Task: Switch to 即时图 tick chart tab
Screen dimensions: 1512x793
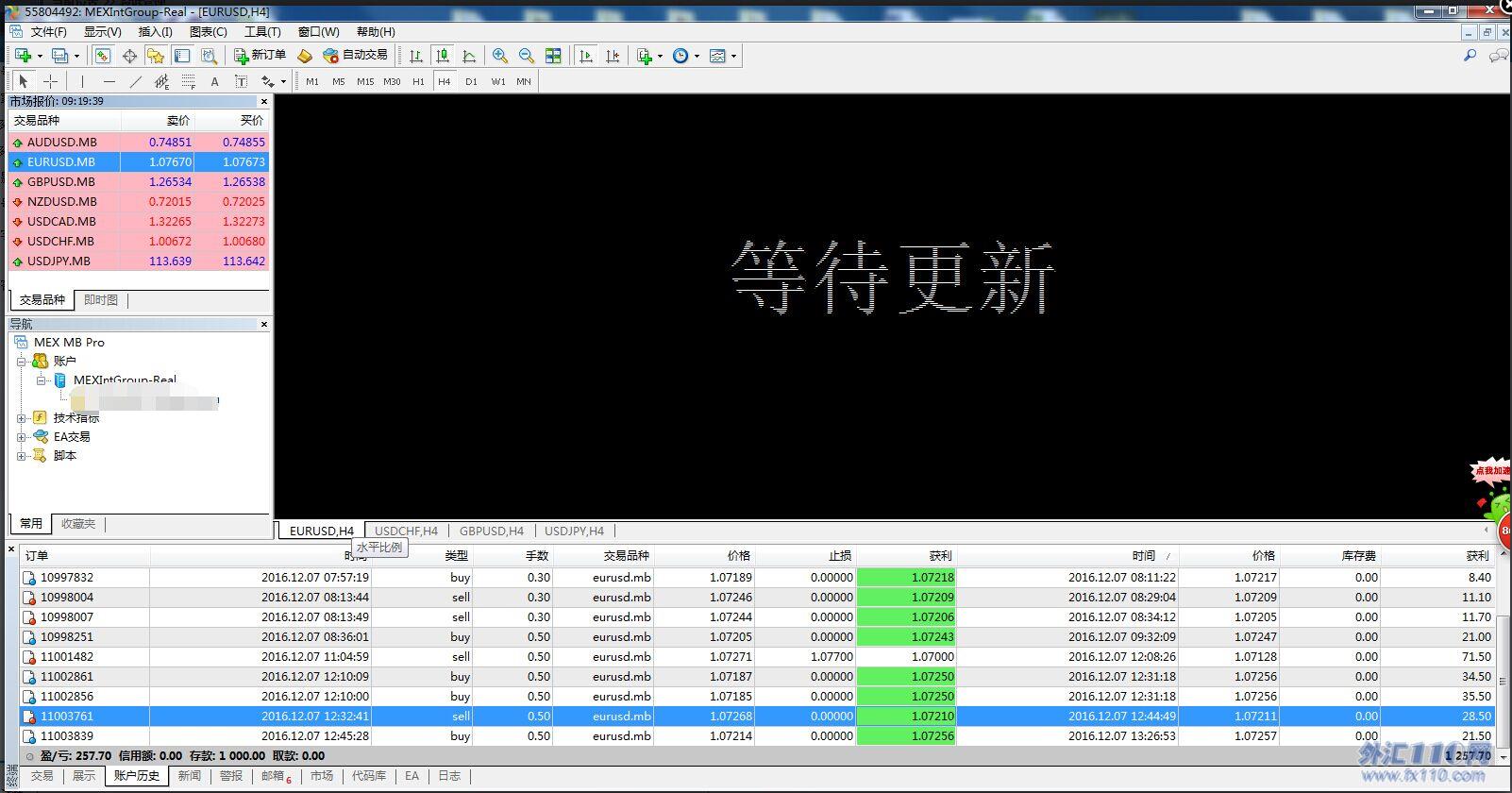Action: (x=101, y=300)
